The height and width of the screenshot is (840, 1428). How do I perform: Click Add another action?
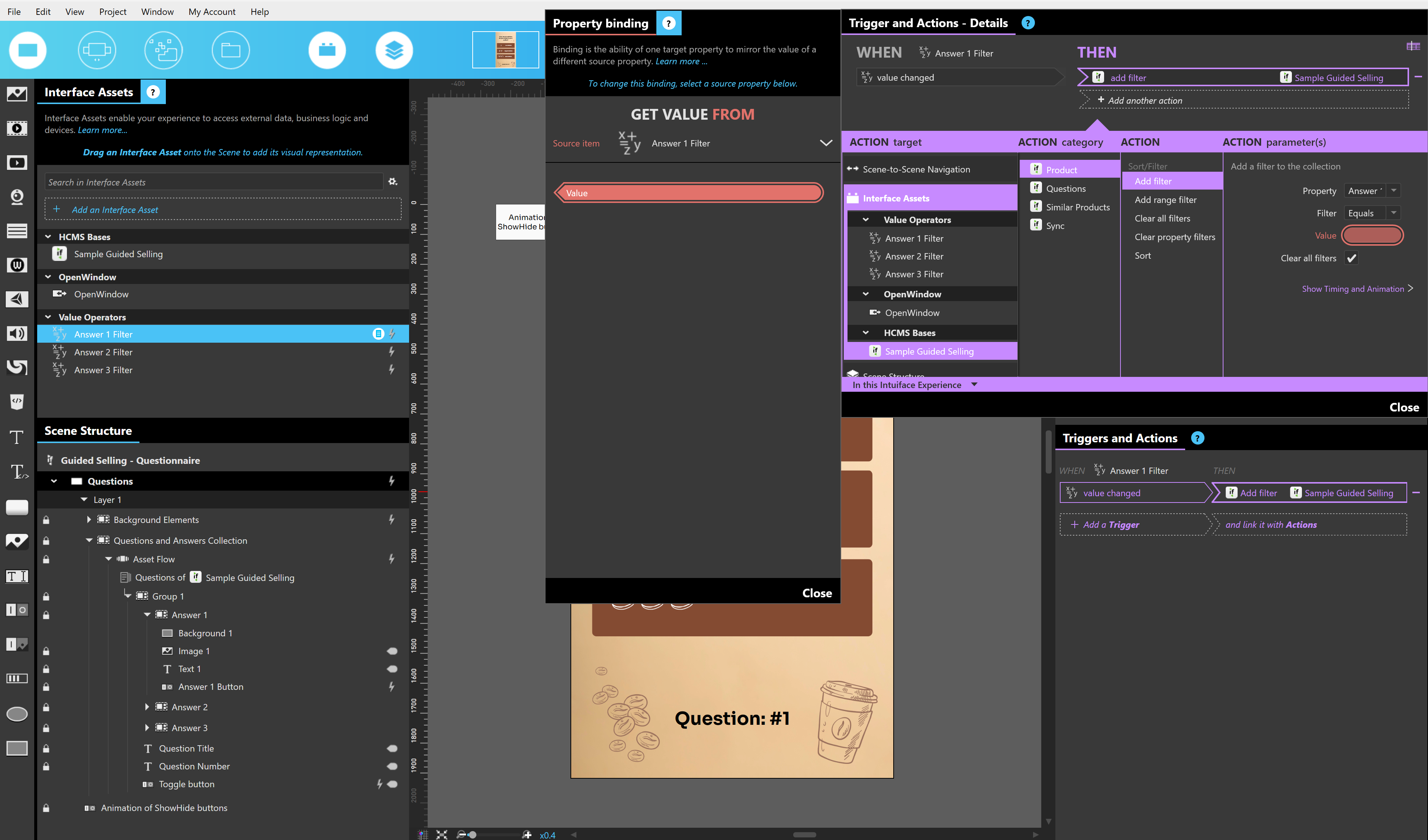click(x=1243, y=100)
